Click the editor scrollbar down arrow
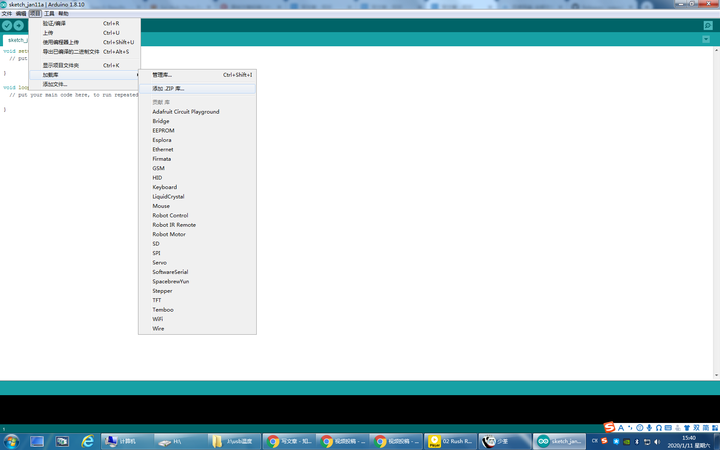The width and height of the screenshot is (720, 450). (x=716, y=375)
